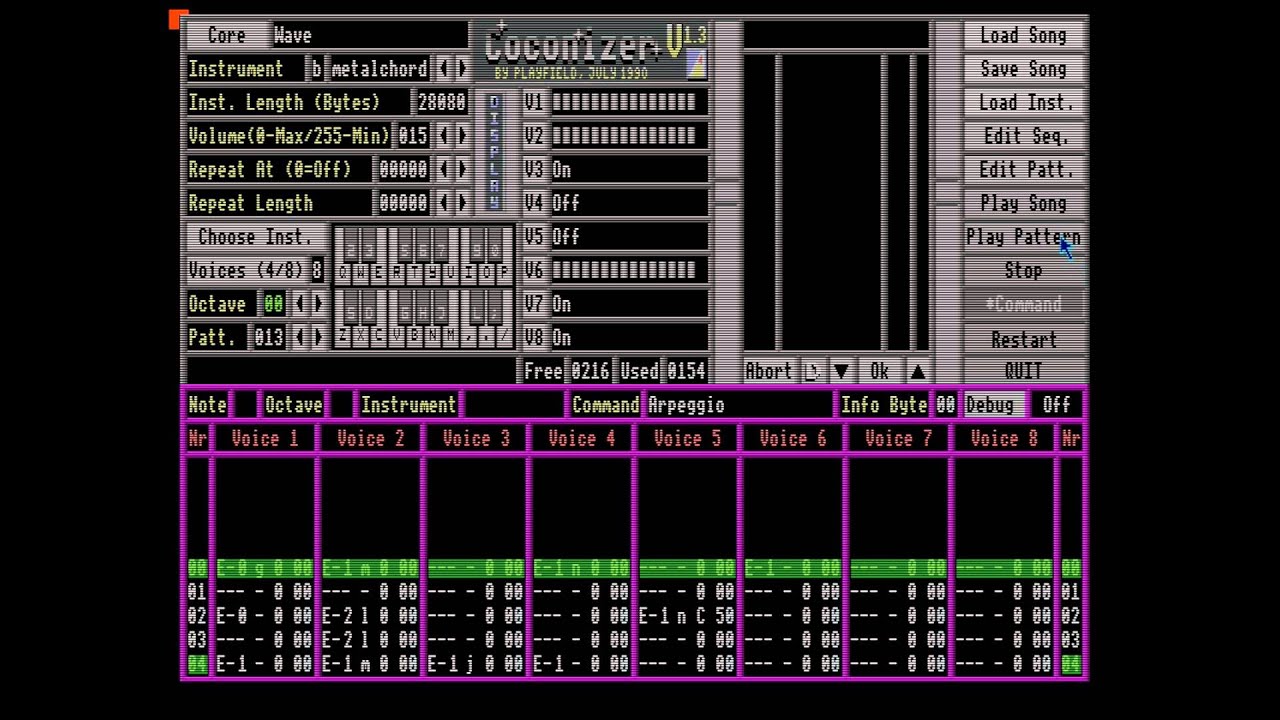Image resolution: width=1280 pixels, height=720 pixels.
Task: Hit the I key on the on-screen keyboard
Action: (x=469, y=272)
